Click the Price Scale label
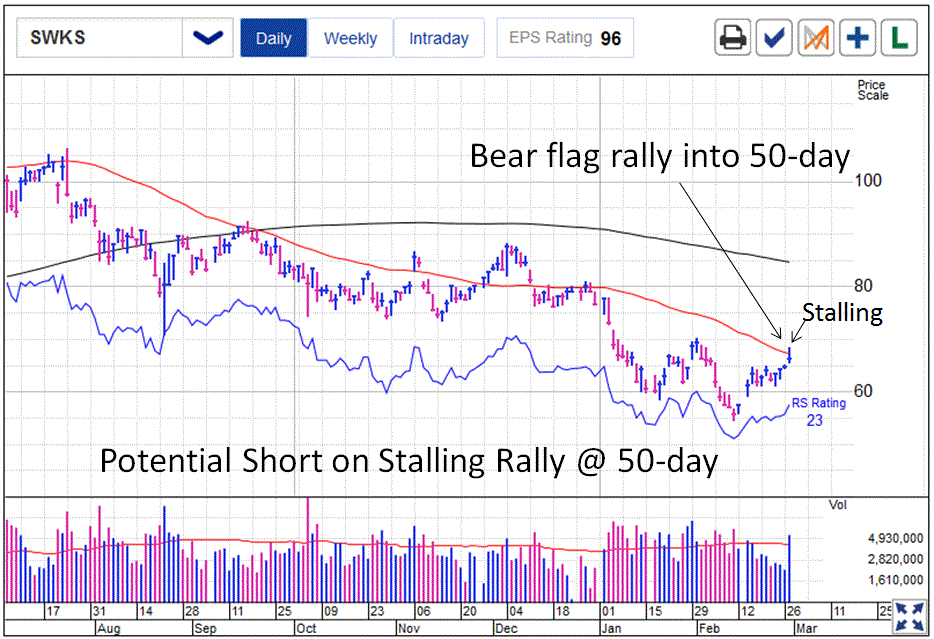The image size is (934, 639). (x=873, y=90)
